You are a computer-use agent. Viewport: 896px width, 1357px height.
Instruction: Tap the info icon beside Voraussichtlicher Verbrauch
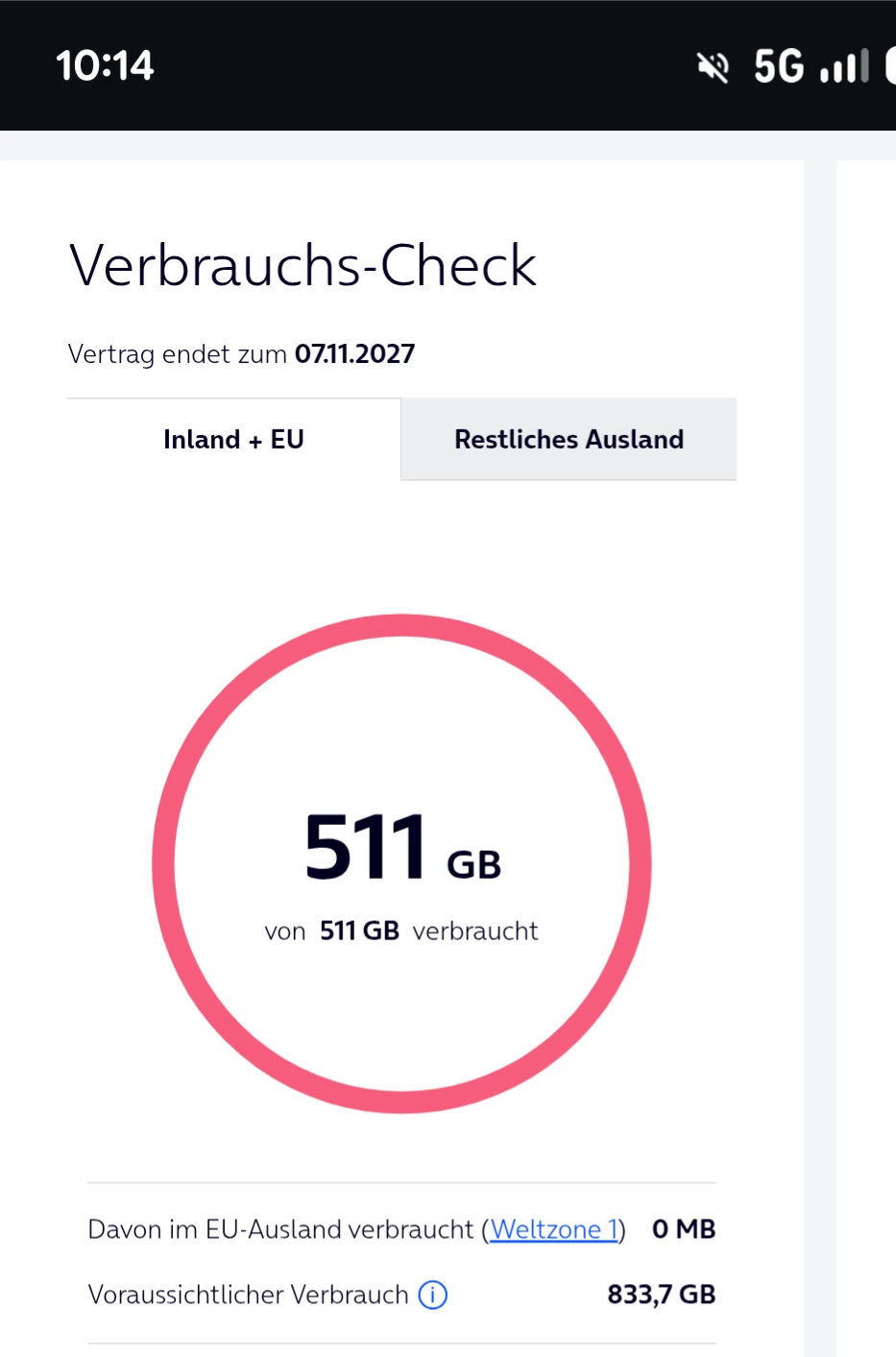click(433, 1295)
